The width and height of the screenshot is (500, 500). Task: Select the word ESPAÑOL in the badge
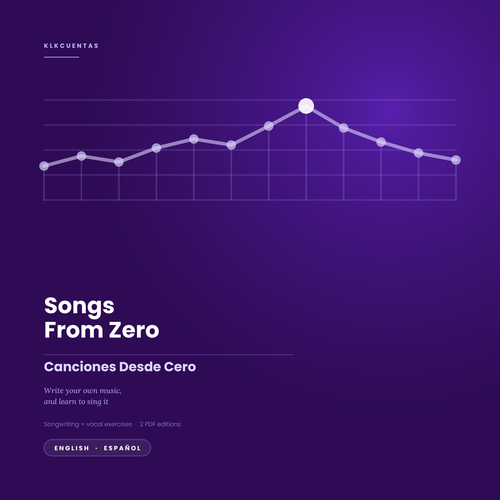pos(122,448)
